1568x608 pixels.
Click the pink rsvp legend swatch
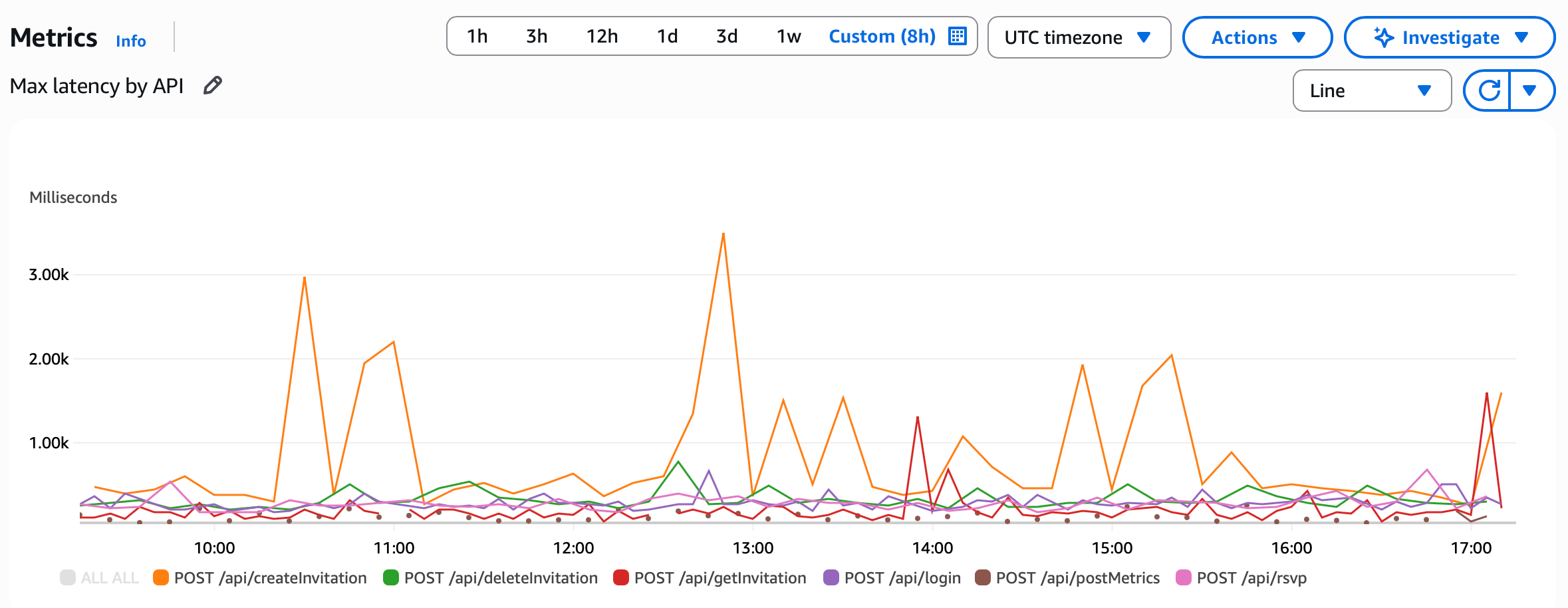[x=1184, y=577]
